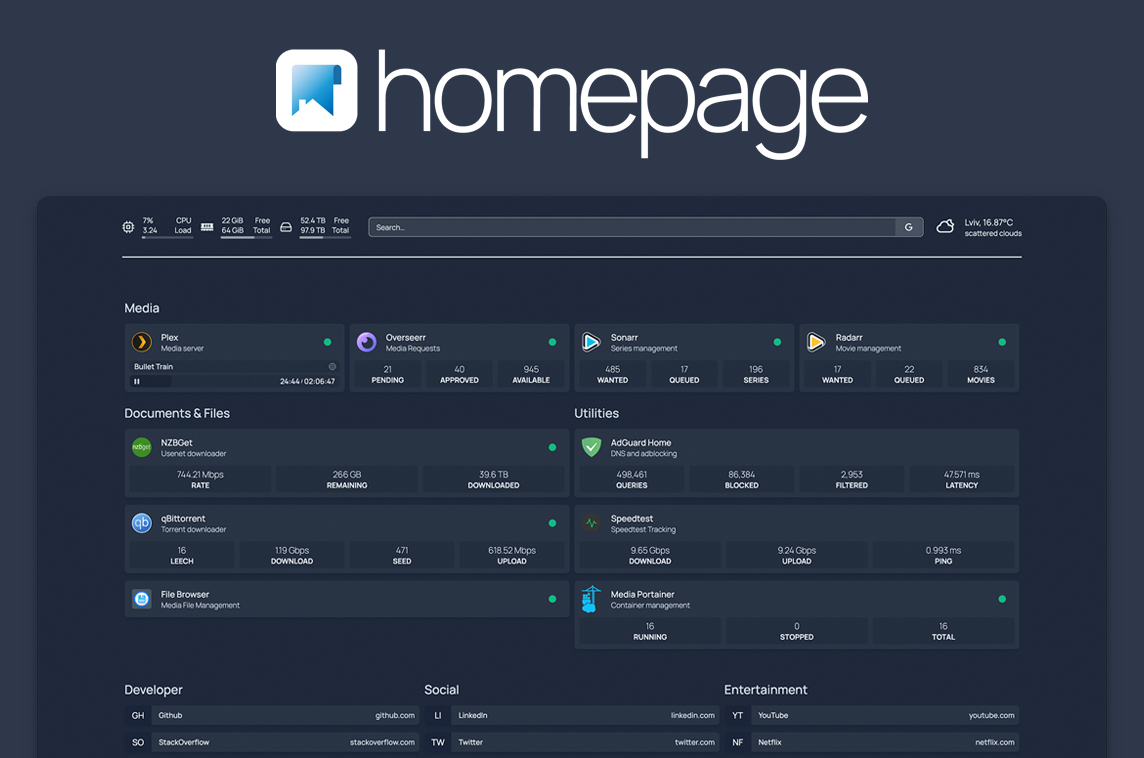Click the Plex playback progress bar

point(233,382)
